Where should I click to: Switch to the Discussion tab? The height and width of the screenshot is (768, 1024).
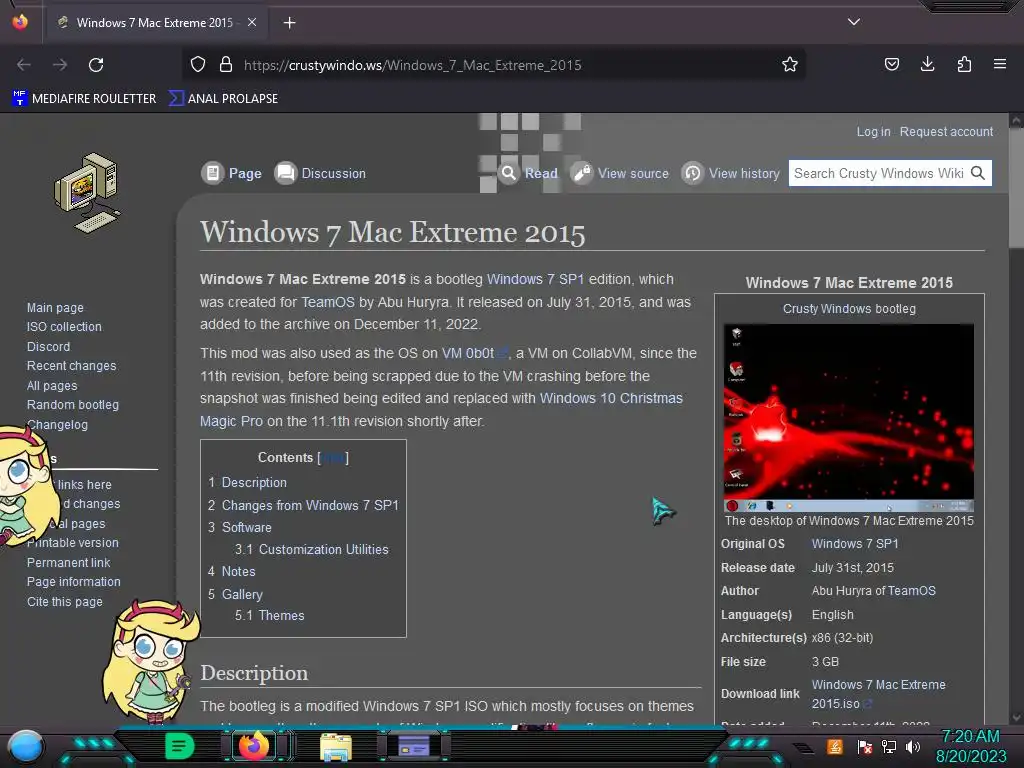pyautogui.click(x=320, y=173)
